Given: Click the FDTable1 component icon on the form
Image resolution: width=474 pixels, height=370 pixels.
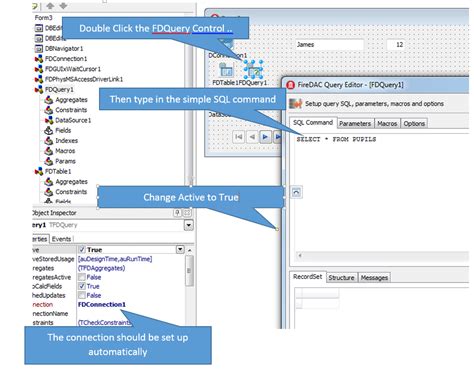Looking at the screenshot, I should [x=226, y=70].
